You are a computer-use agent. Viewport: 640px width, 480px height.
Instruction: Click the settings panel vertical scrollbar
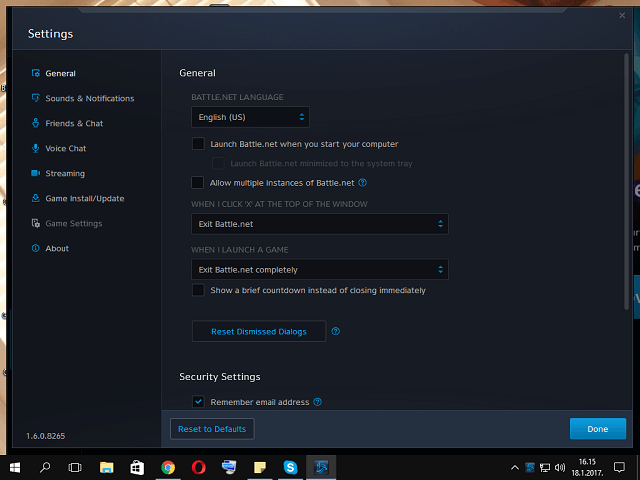pos(627,181)
